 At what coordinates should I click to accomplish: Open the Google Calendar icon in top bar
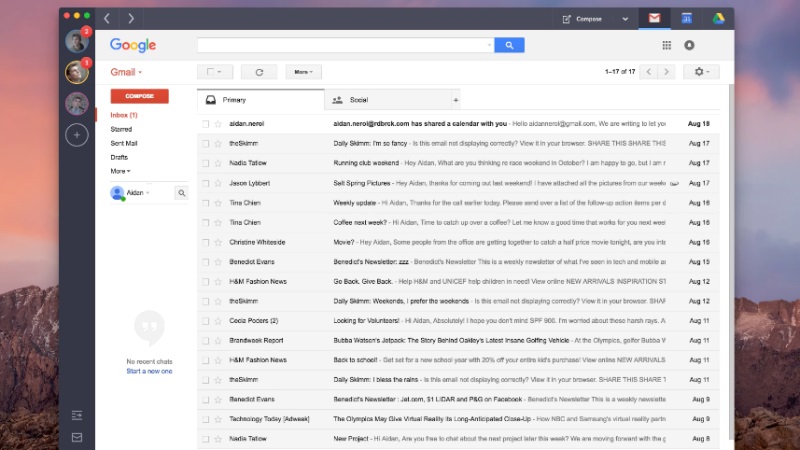point(687,19)
